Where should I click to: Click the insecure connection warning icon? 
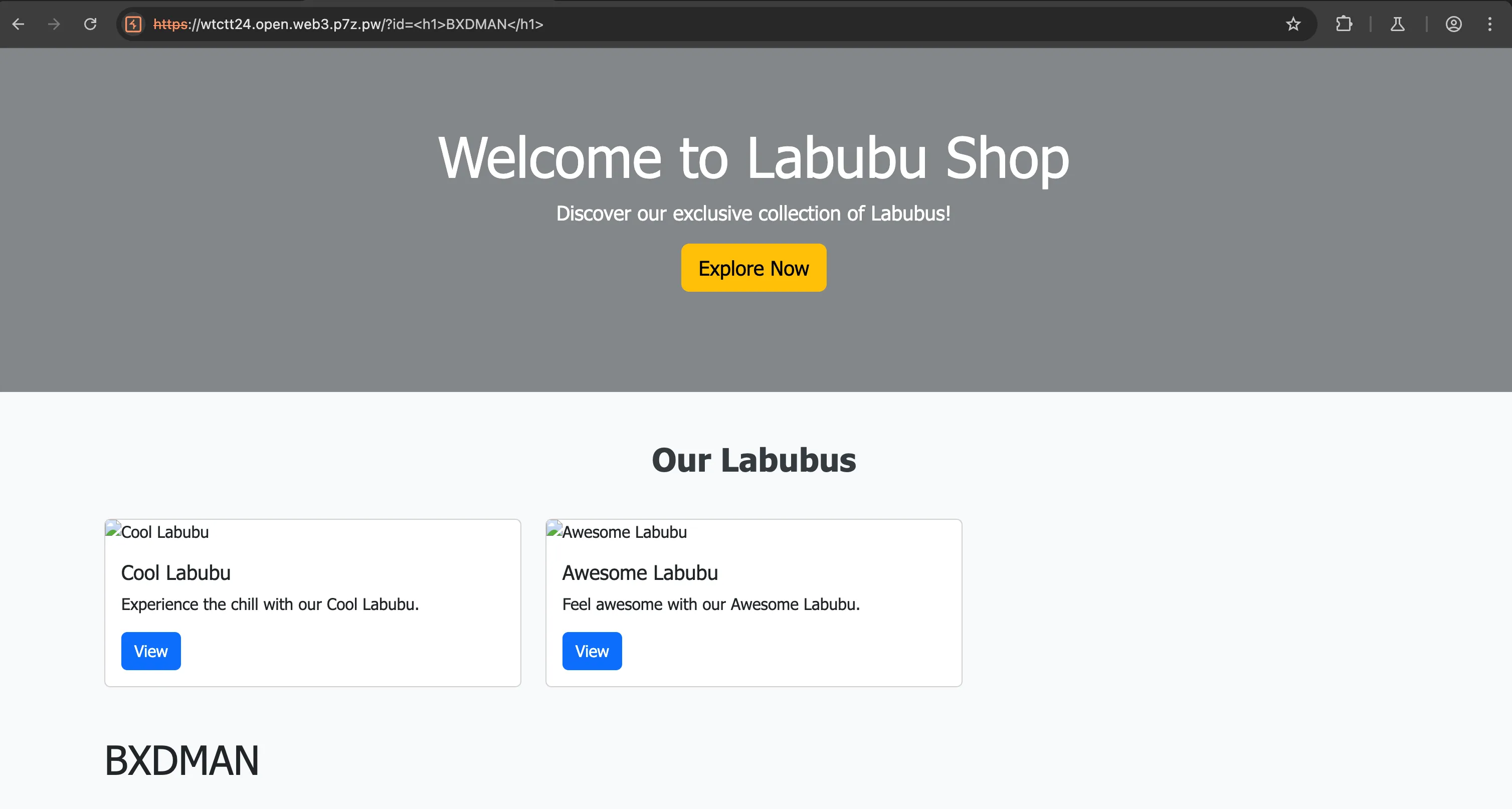click(x=133, y=24)
